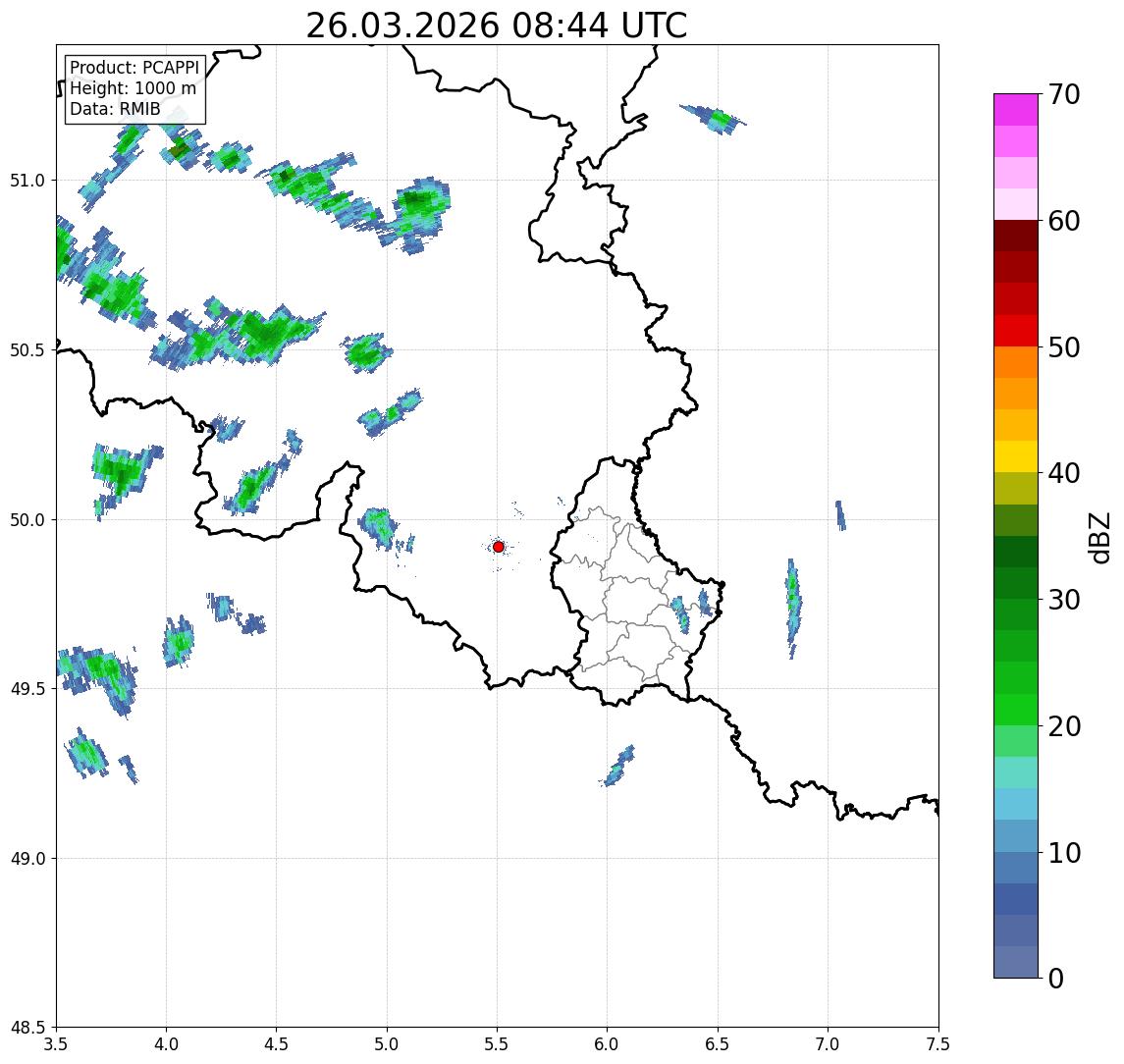Click the colorbar tick label 30
The width and height of the screenshot is (1124, 1064).
(x=1064, y=600)
